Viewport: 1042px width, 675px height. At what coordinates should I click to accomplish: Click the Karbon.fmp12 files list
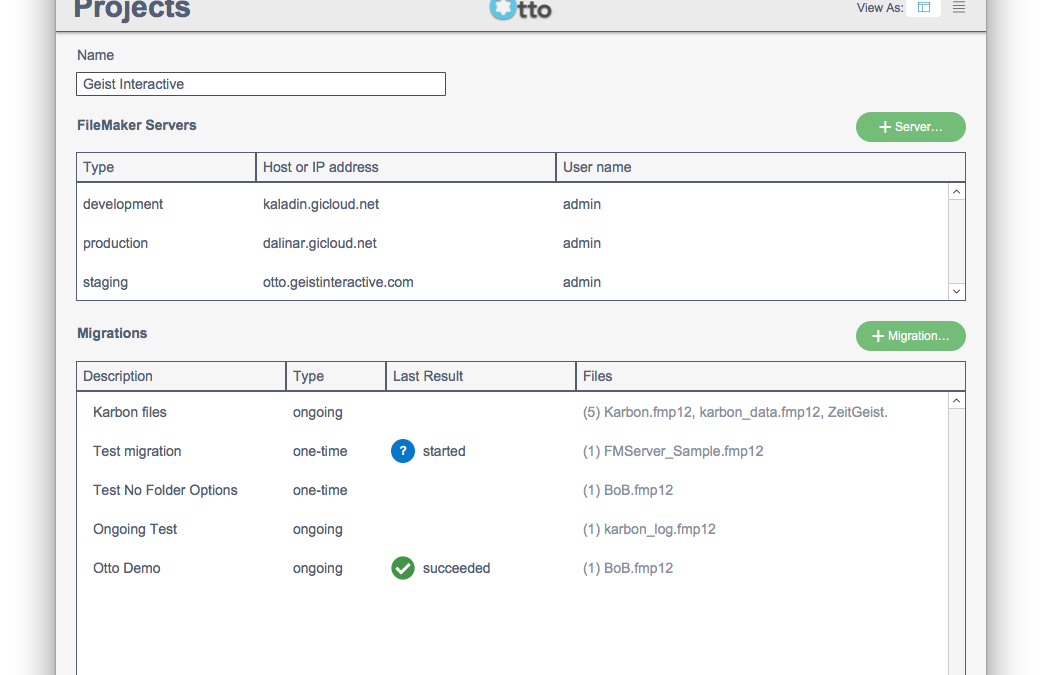735,412
